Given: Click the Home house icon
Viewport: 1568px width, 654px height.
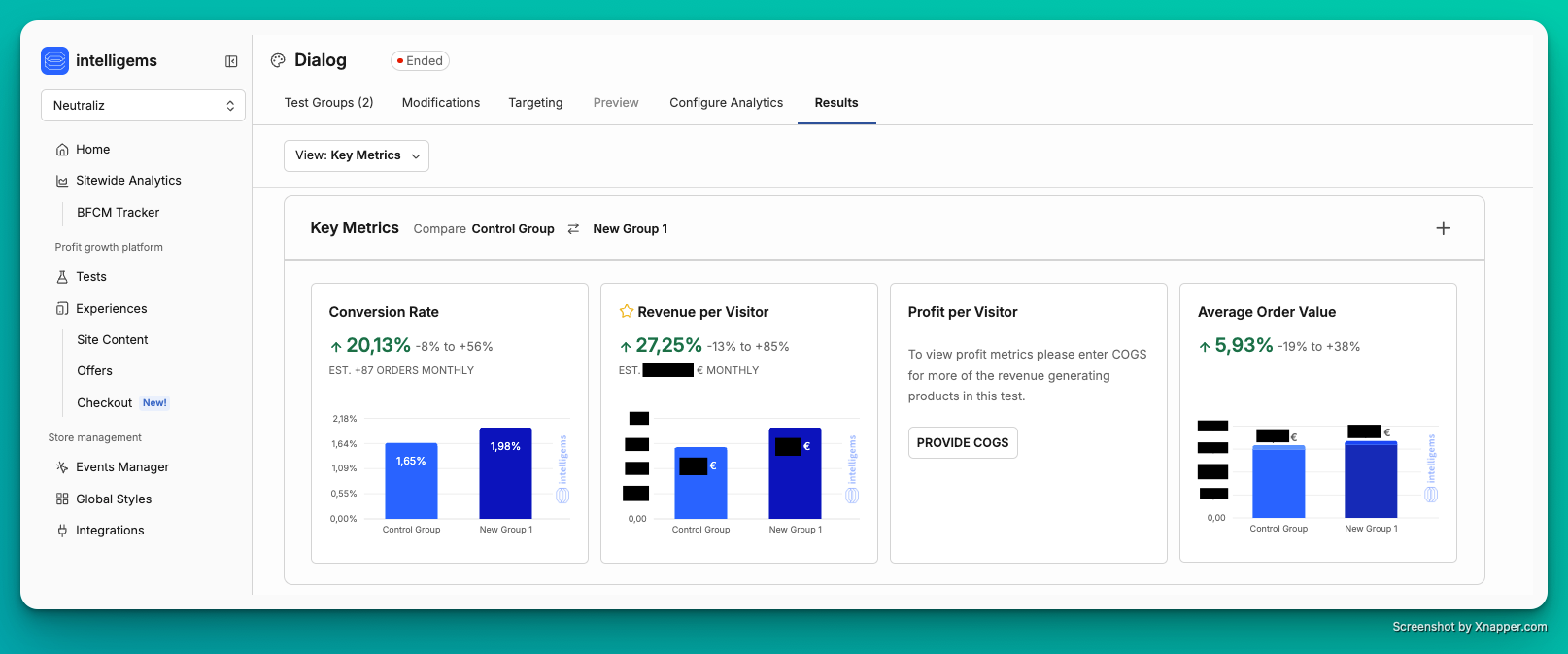Looking at the screenshot, I should click(x=62, y=150).
